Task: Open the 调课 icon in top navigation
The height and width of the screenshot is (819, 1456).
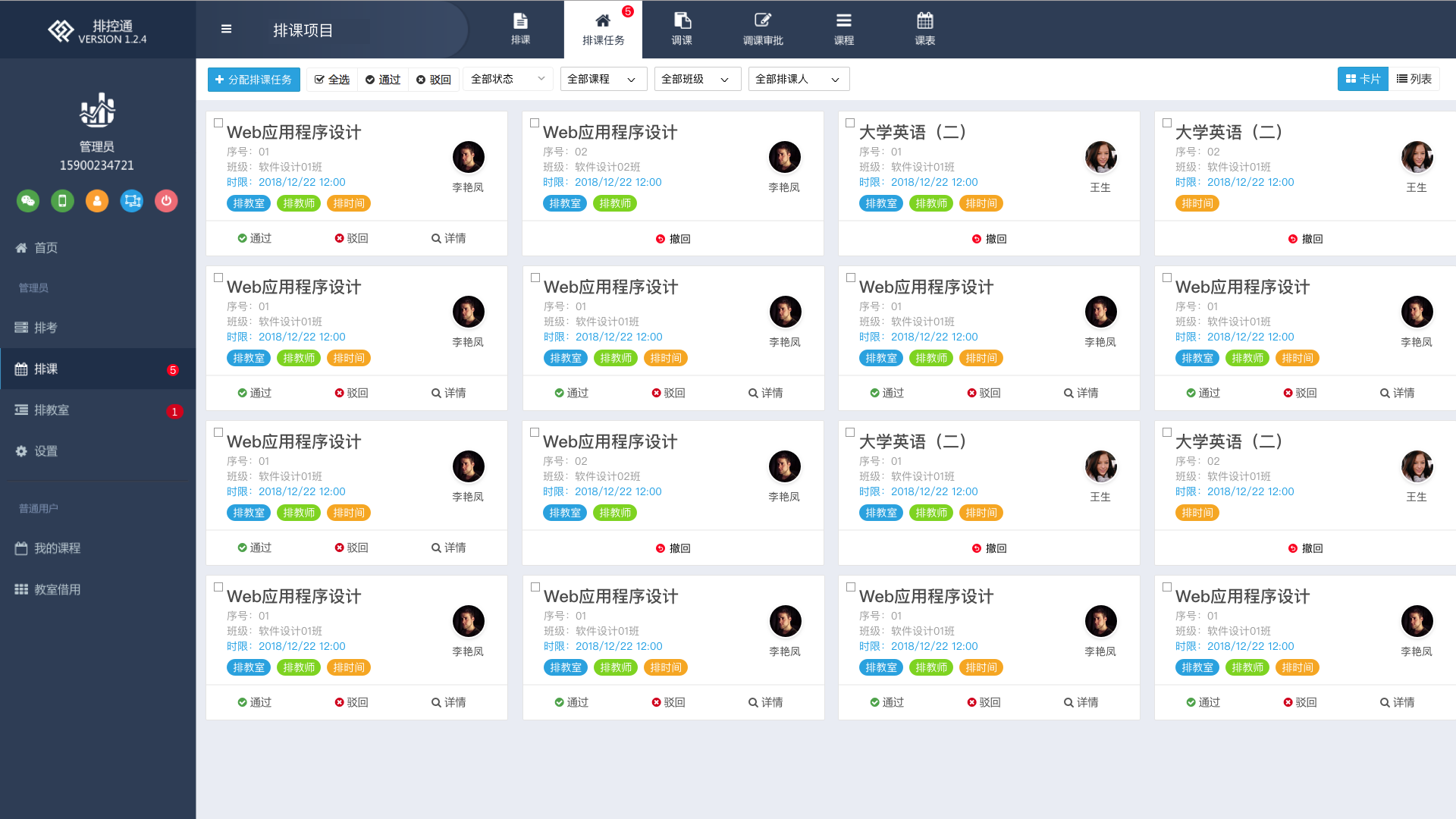Action: coord(682,29)
